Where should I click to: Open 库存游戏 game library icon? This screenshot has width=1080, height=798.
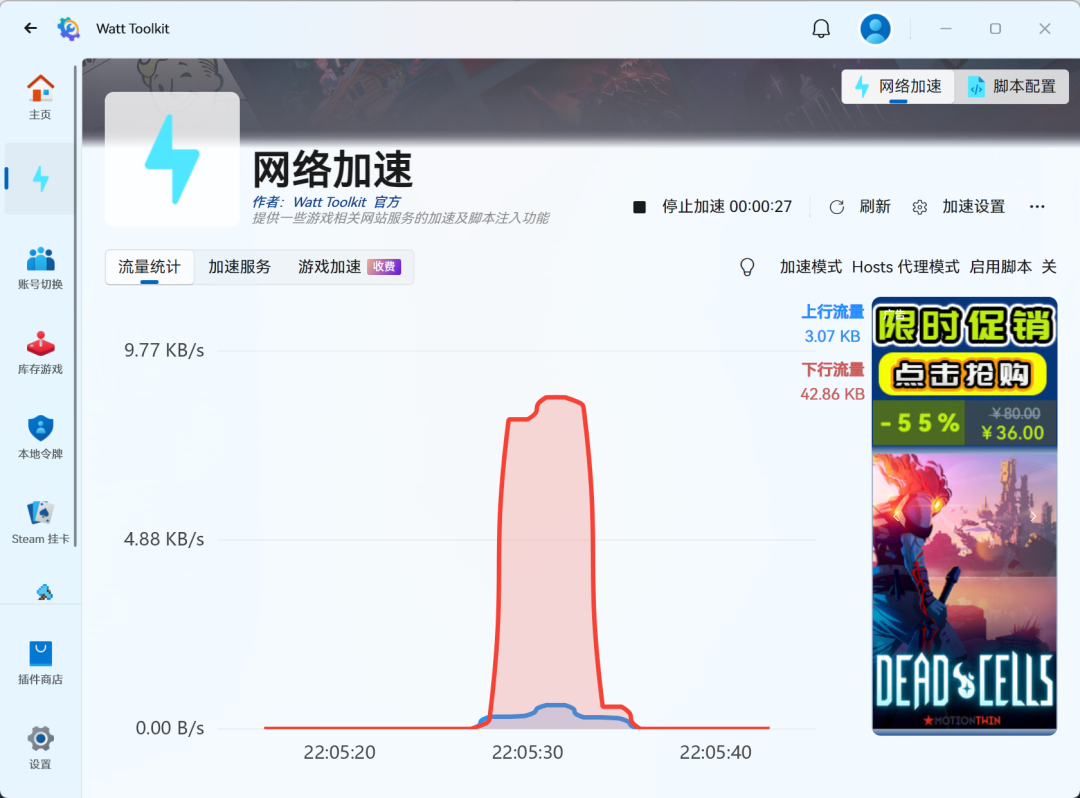click(40, 353)
